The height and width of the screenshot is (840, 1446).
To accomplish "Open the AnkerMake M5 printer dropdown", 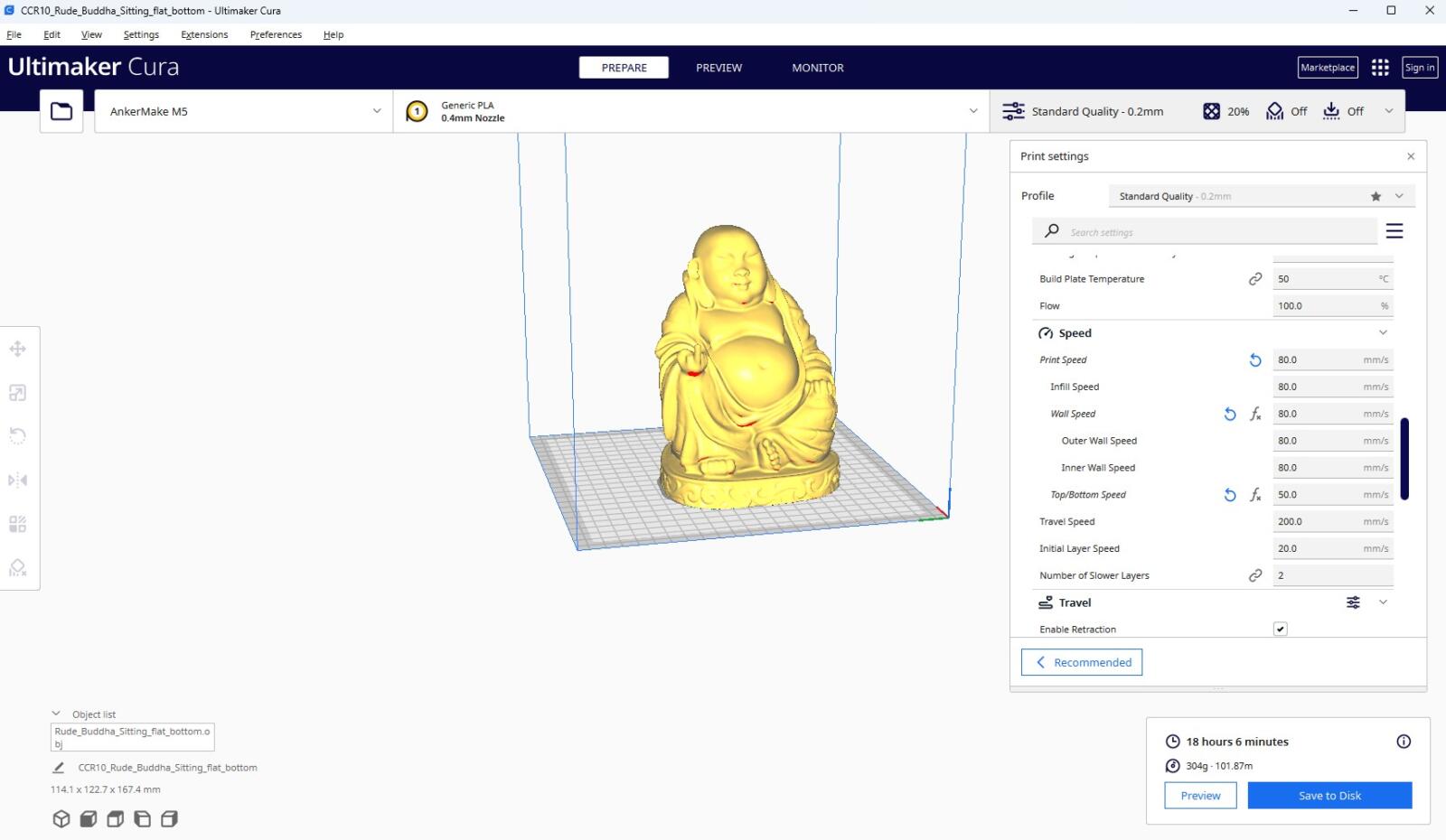I will tap(244, 111).
